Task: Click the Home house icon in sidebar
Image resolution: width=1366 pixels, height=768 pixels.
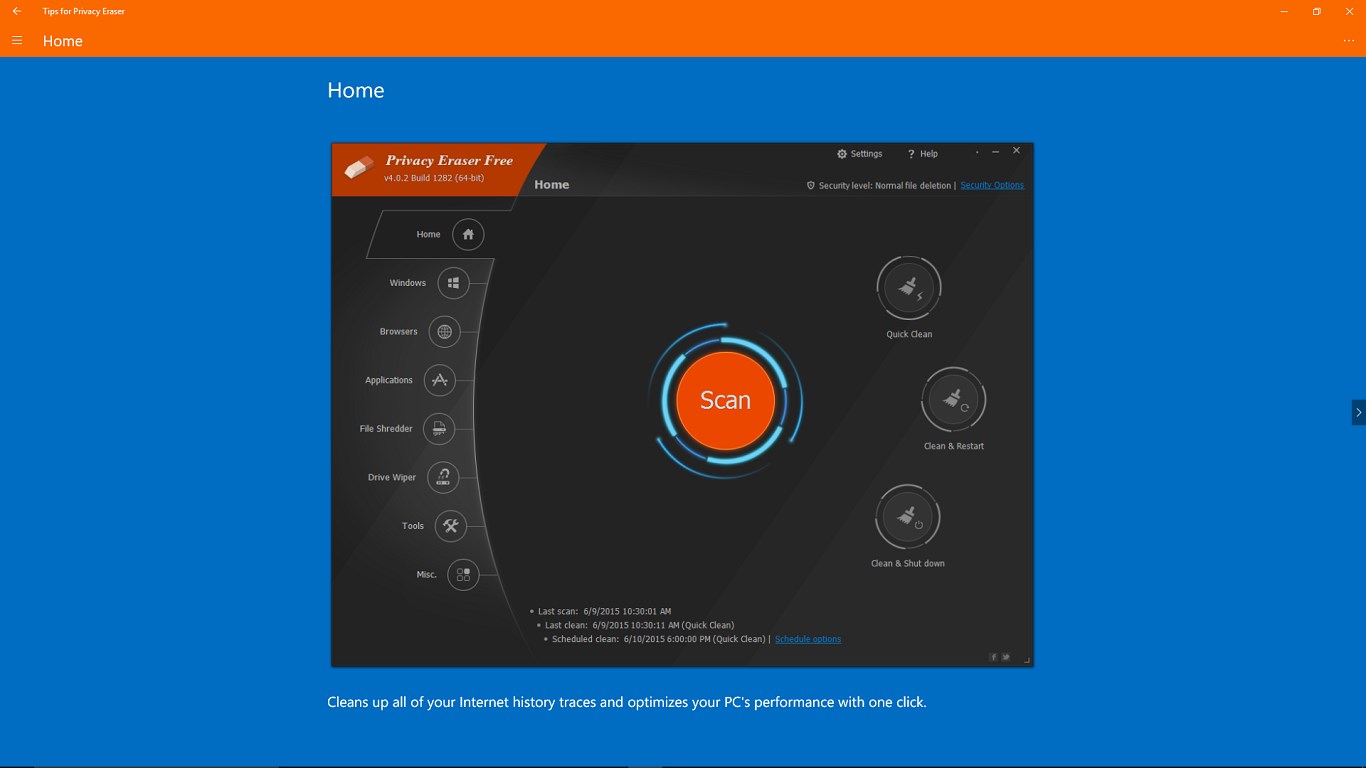Action: [468, 234]
